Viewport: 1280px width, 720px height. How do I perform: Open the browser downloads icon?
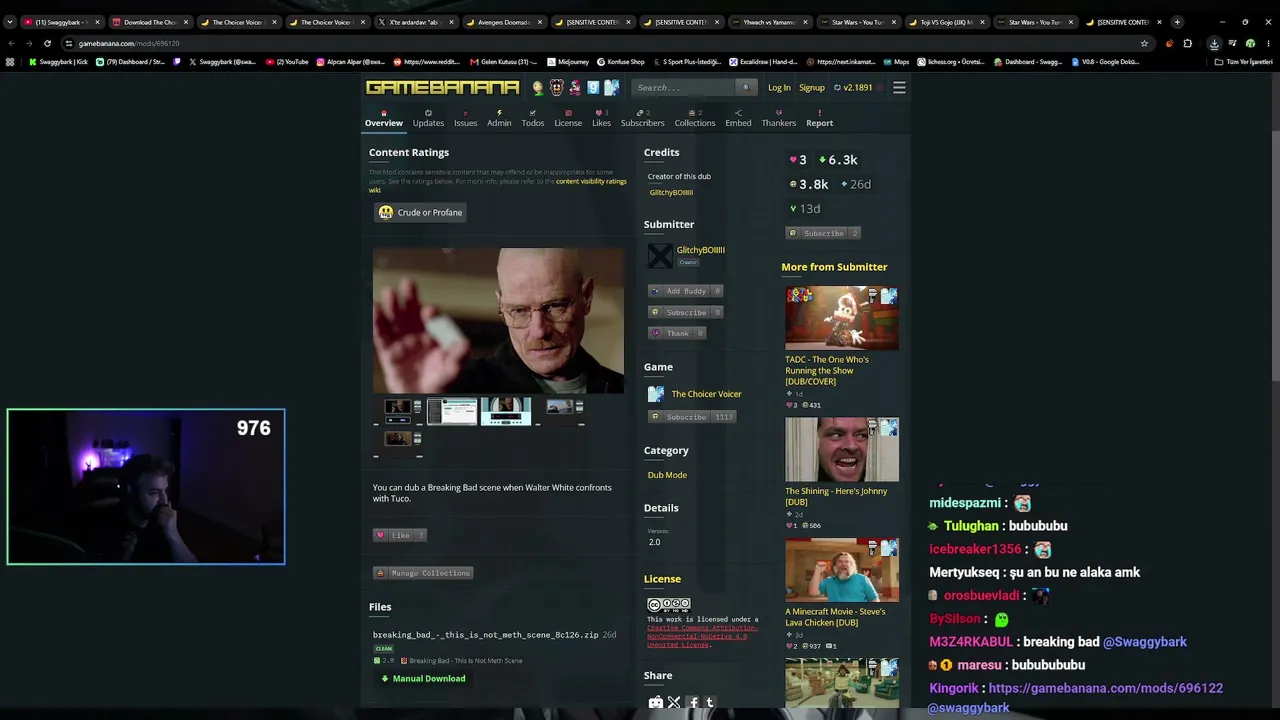[1214, 43]
